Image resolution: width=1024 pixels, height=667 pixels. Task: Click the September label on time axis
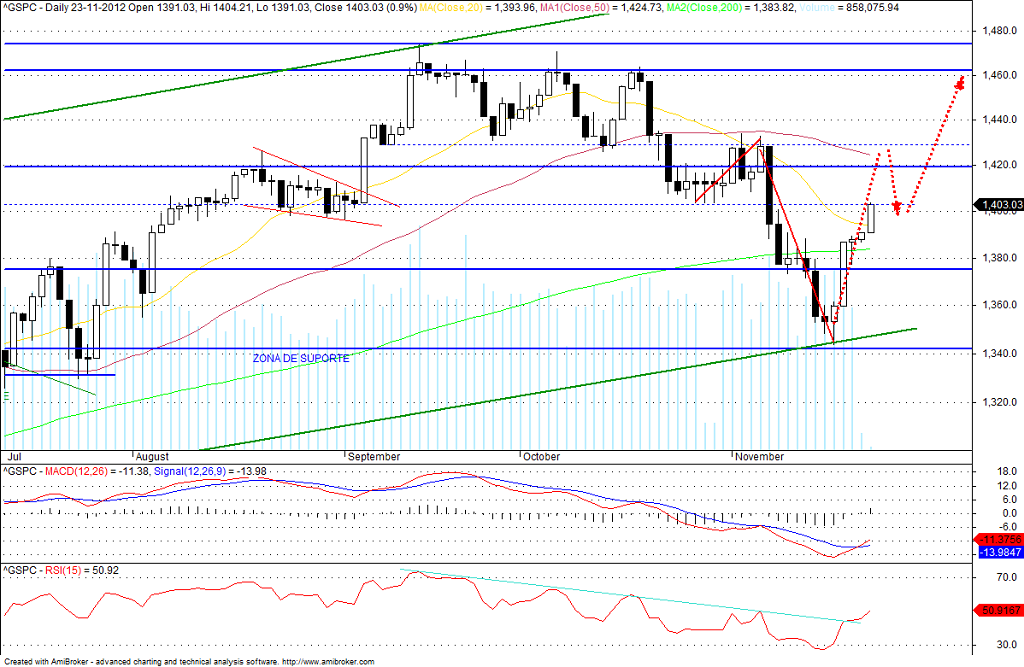click(374, 457)
